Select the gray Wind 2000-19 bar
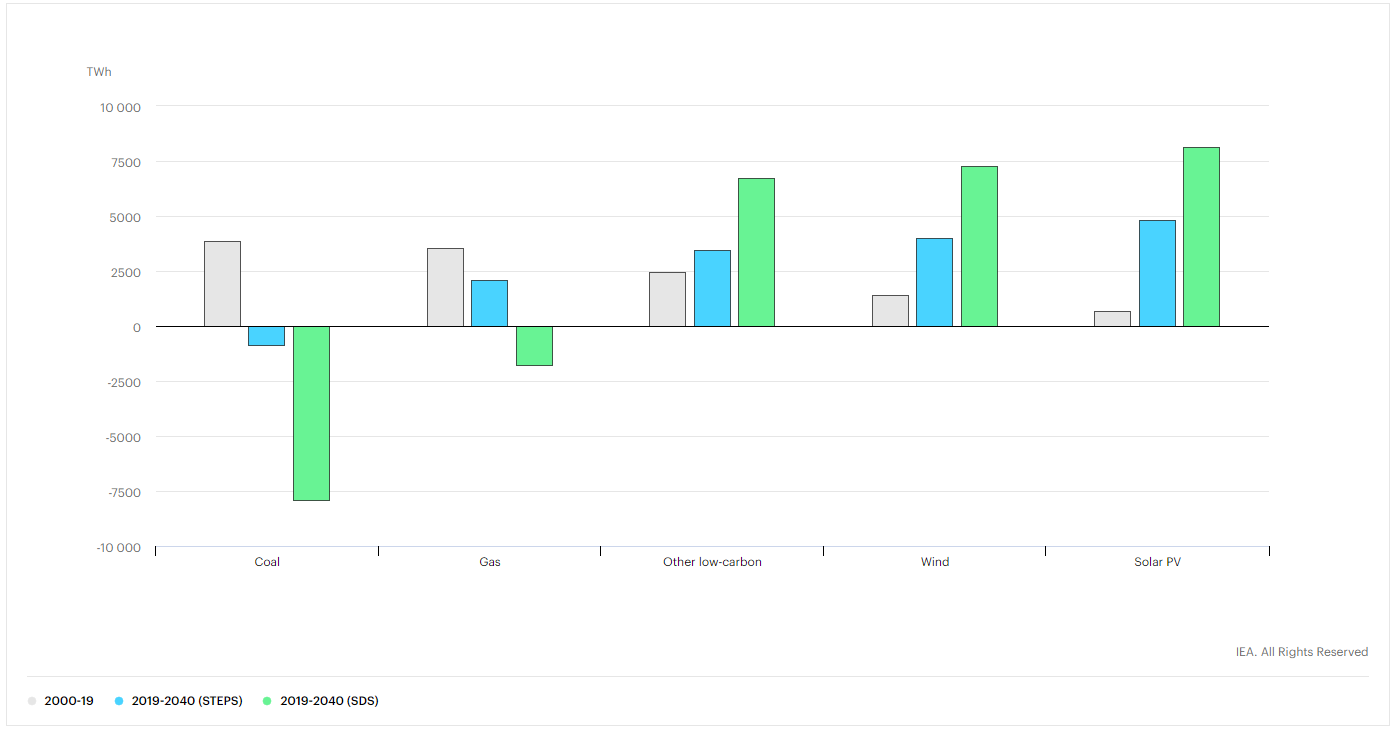1395x730 pixels. click(x=890, y=311)
